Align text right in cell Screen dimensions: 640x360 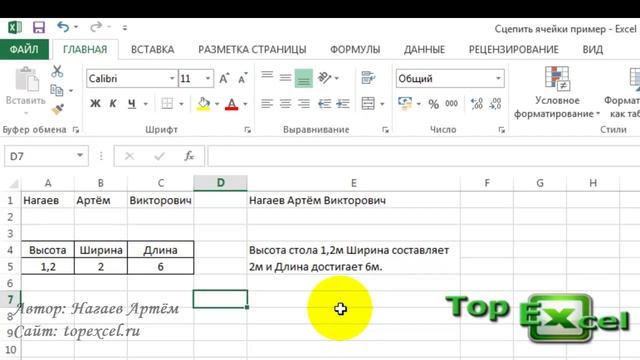tap(304, 104)
